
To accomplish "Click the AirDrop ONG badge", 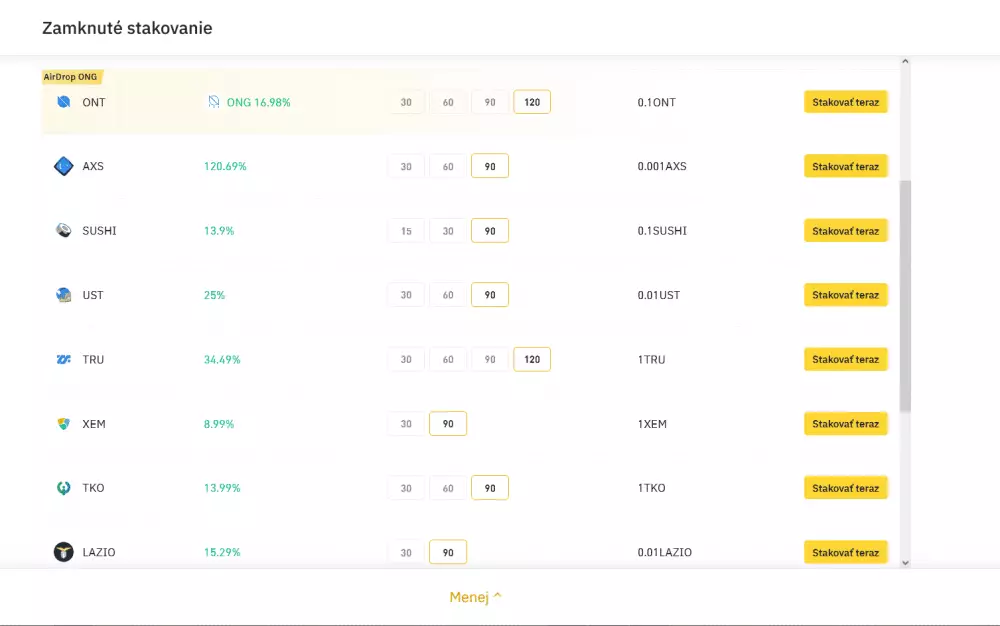I will point(71,76).
